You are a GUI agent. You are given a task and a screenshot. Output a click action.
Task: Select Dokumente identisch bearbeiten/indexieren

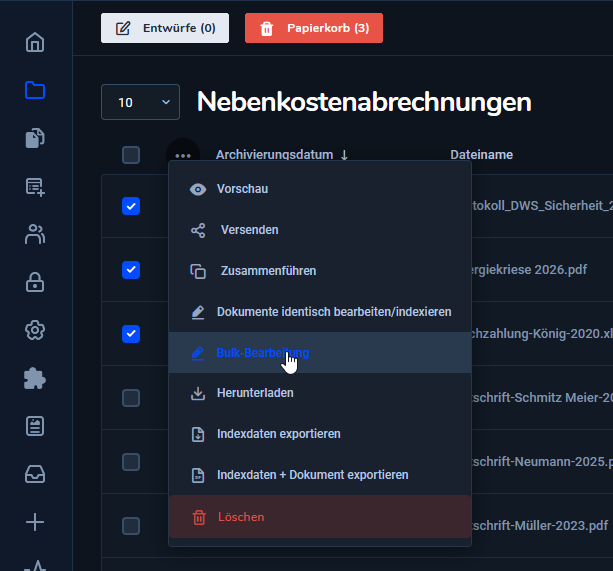[320, 312]
